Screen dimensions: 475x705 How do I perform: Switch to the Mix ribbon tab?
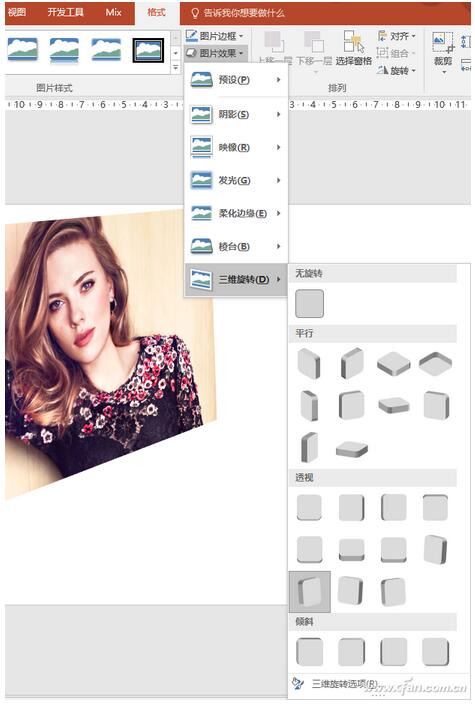tap(113, 12)
